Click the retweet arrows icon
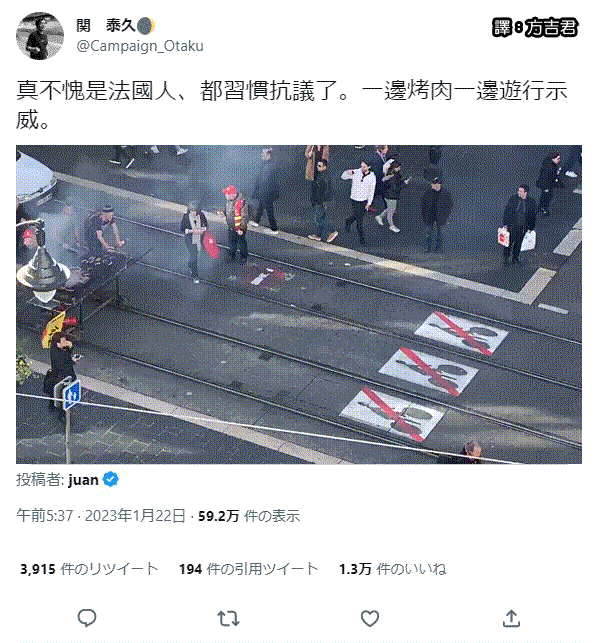Viewport: 598px width, 643px height. tap(228, 618)
